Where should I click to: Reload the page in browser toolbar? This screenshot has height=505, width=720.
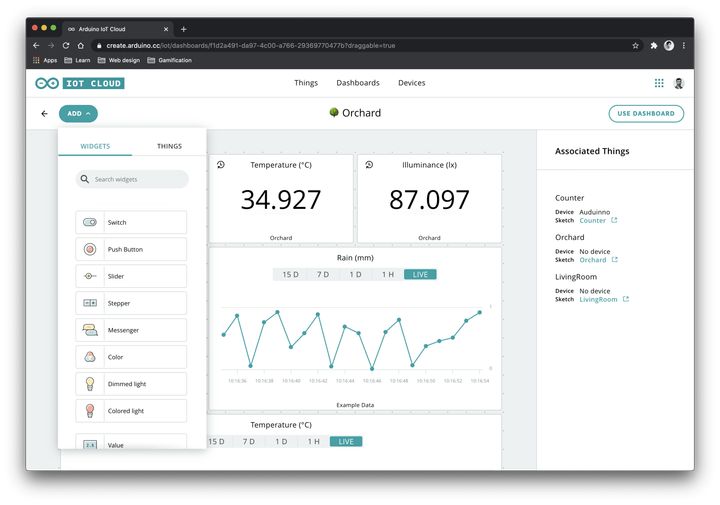(66, 45)
